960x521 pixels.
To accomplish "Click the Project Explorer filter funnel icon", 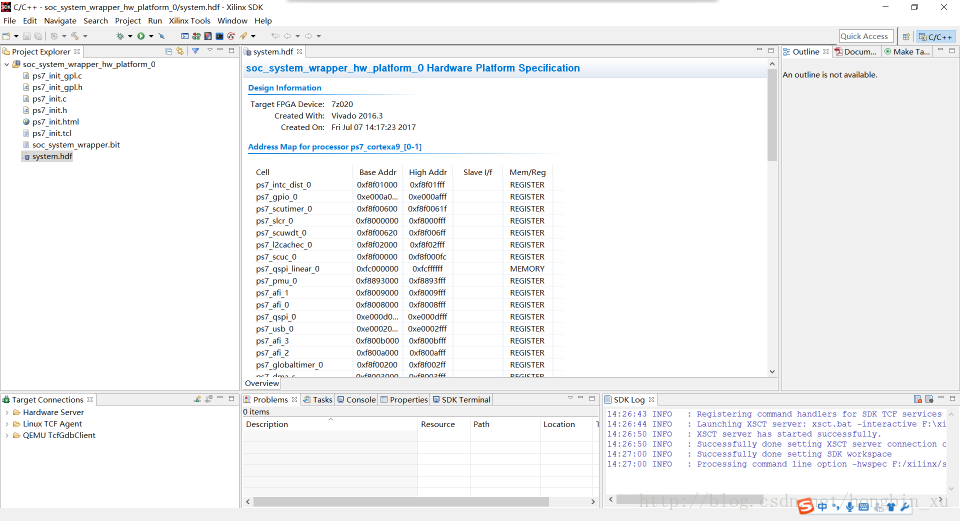I will tap(195, 51).
